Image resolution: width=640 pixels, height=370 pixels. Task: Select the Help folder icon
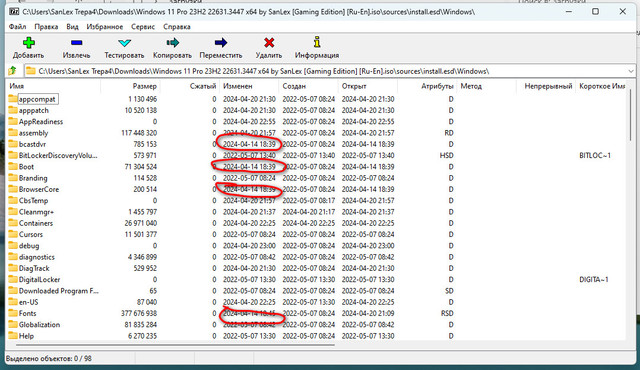[13, 336]
